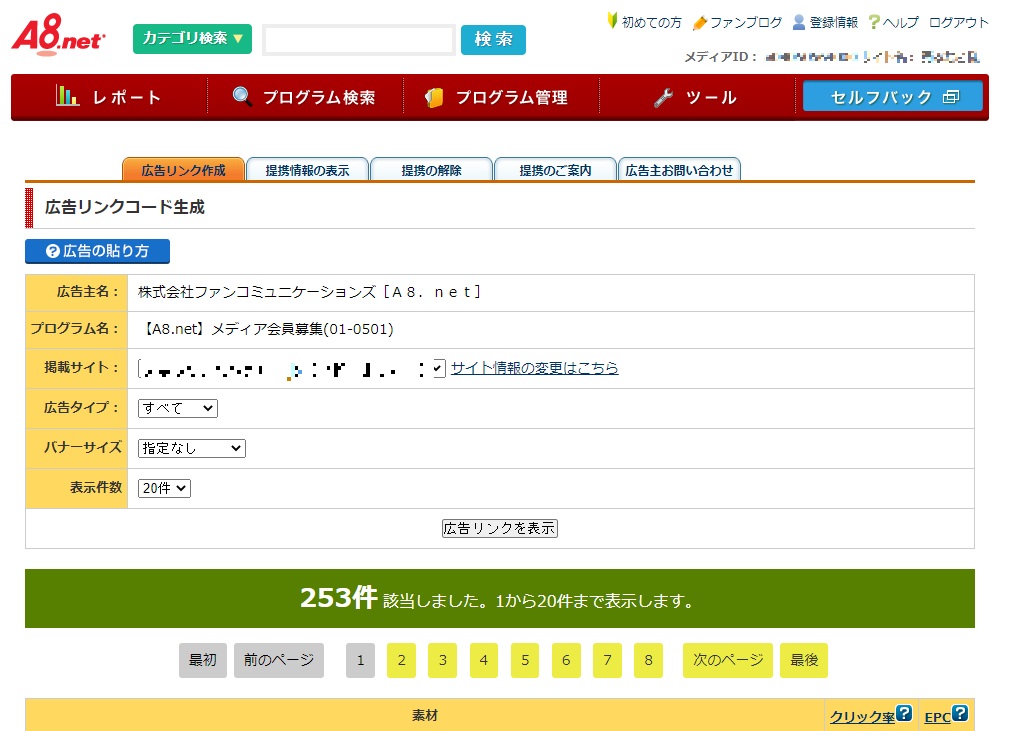Open the ツール menu
The image size is (1012, 731).
[x=697, y=97]
